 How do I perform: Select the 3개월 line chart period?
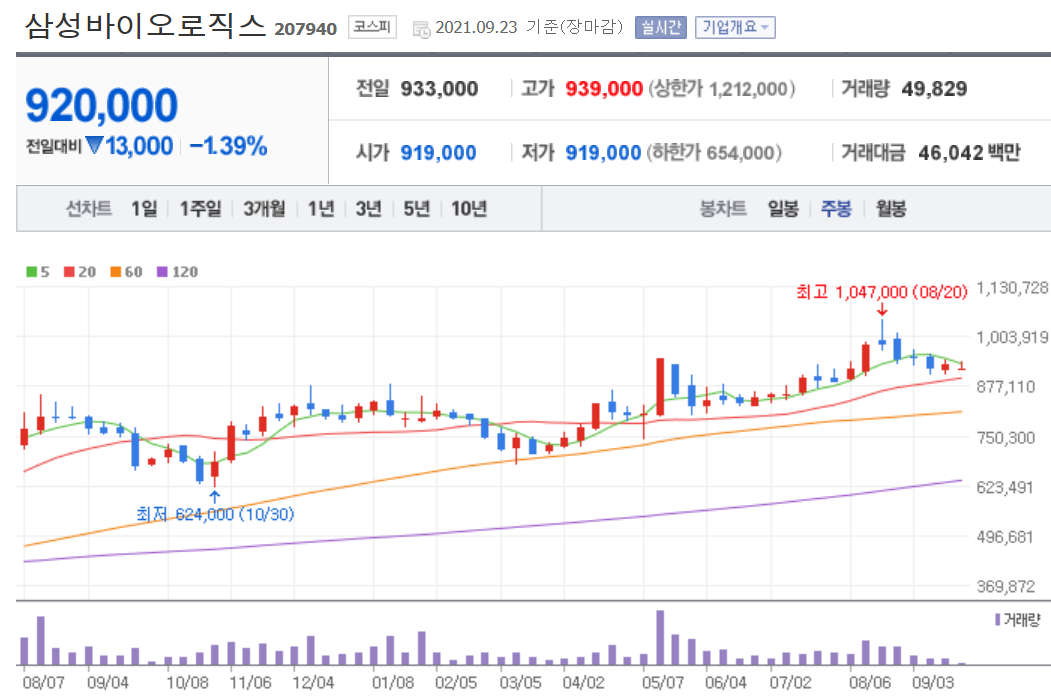(263, 209)
